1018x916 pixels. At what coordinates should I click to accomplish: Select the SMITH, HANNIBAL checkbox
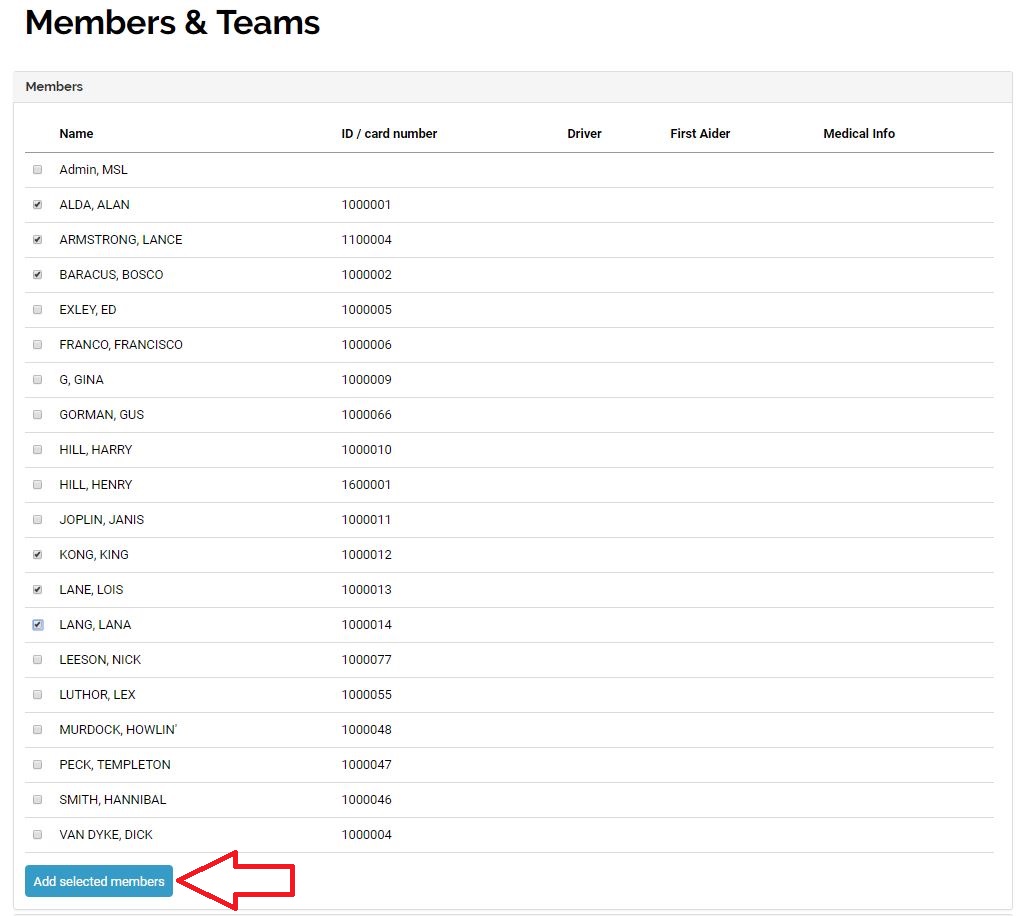point(38,800)
